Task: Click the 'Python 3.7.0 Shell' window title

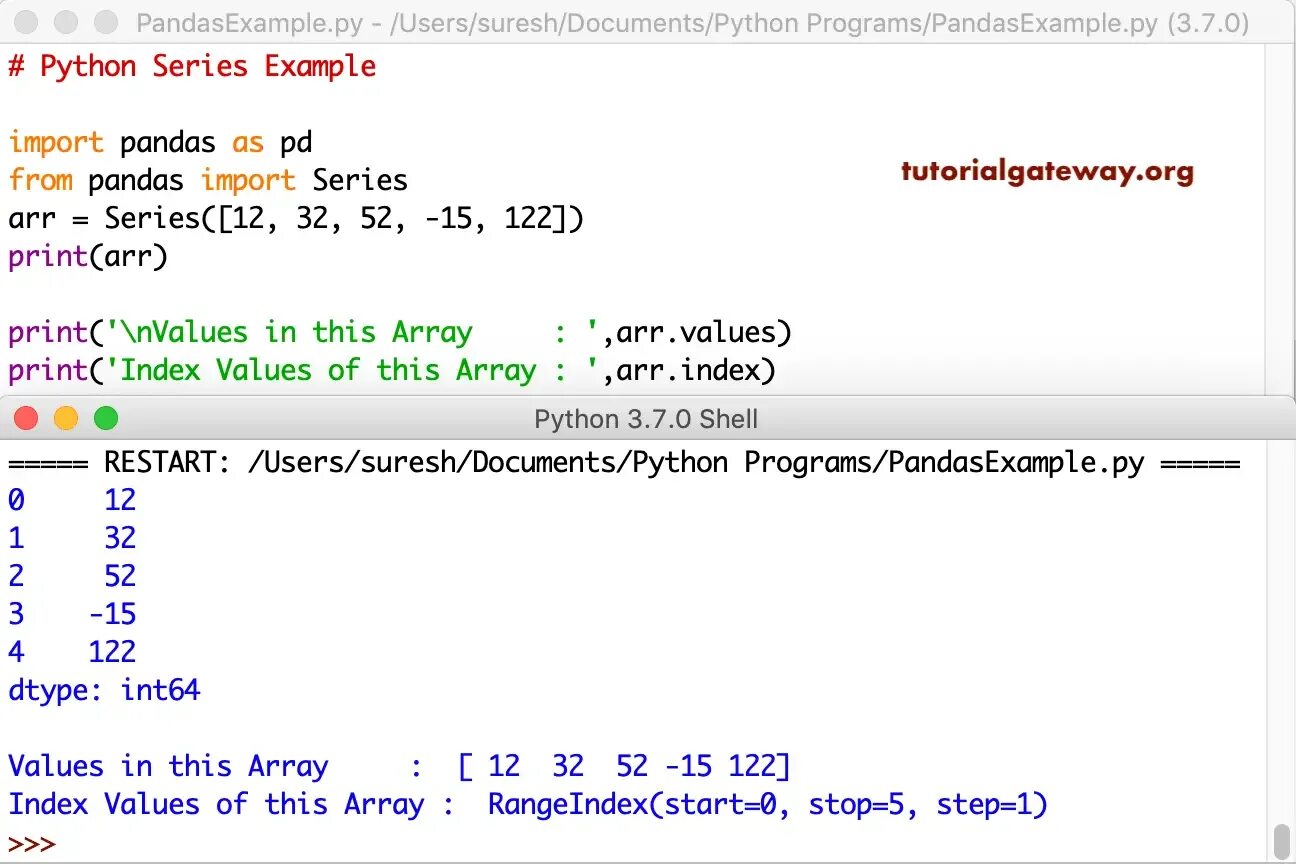Action: coord(646,419)
